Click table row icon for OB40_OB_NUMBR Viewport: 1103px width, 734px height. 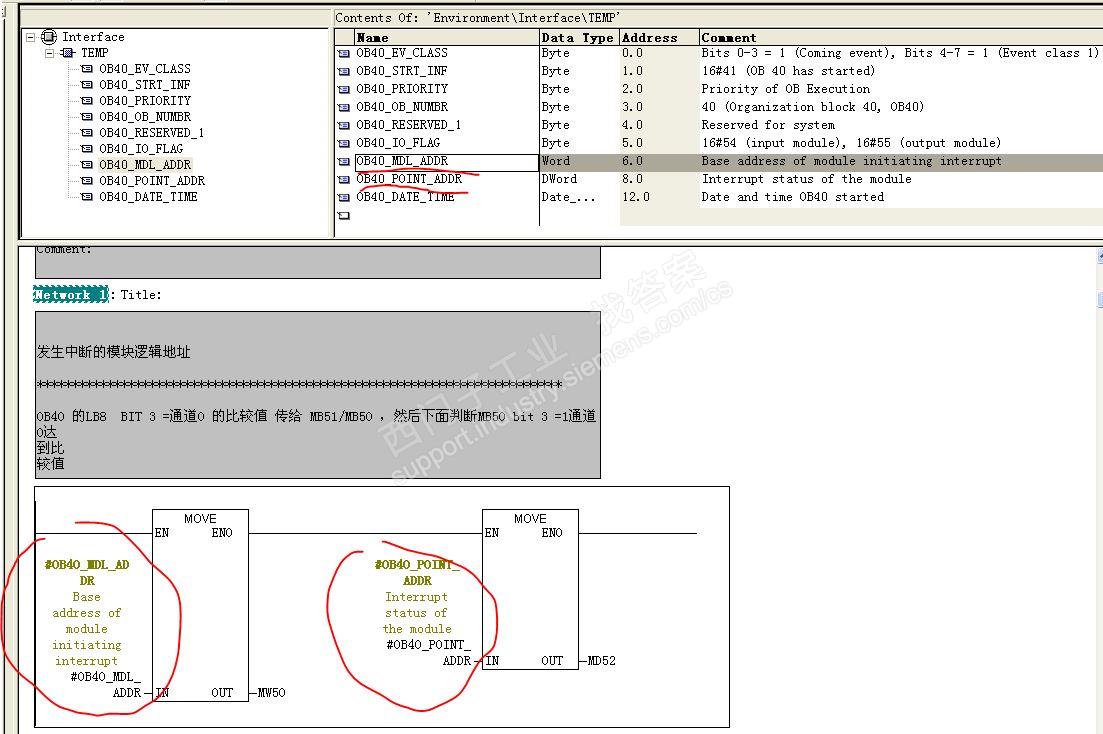pyautogui.click(x=343, y=108)
